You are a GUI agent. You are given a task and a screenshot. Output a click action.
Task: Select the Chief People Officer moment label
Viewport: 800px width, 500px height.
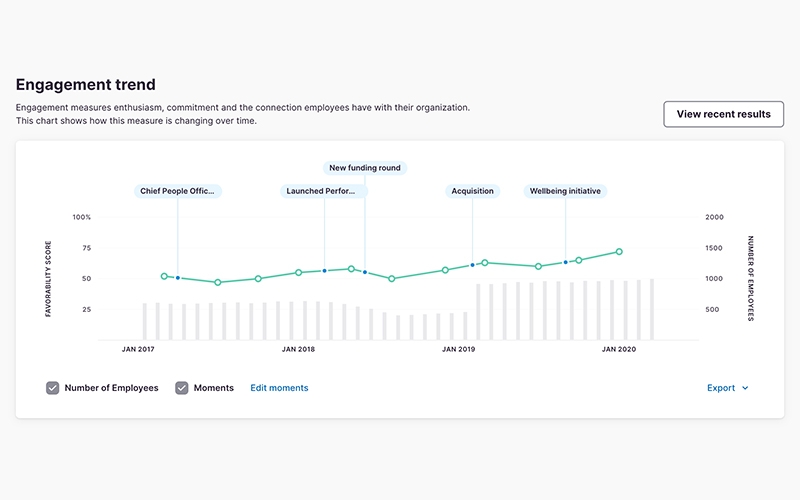pos(178,191)
